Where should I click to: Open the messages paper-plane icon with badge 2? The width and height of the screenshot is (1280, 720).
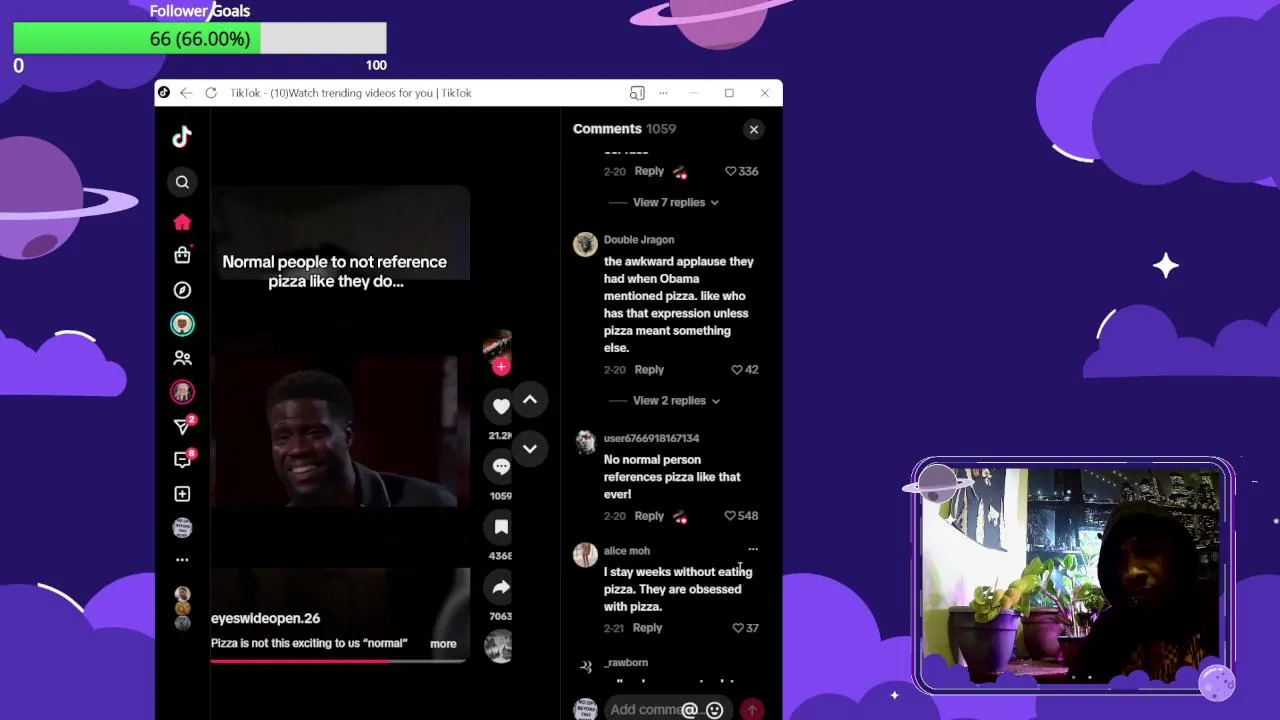click(183, 426)
